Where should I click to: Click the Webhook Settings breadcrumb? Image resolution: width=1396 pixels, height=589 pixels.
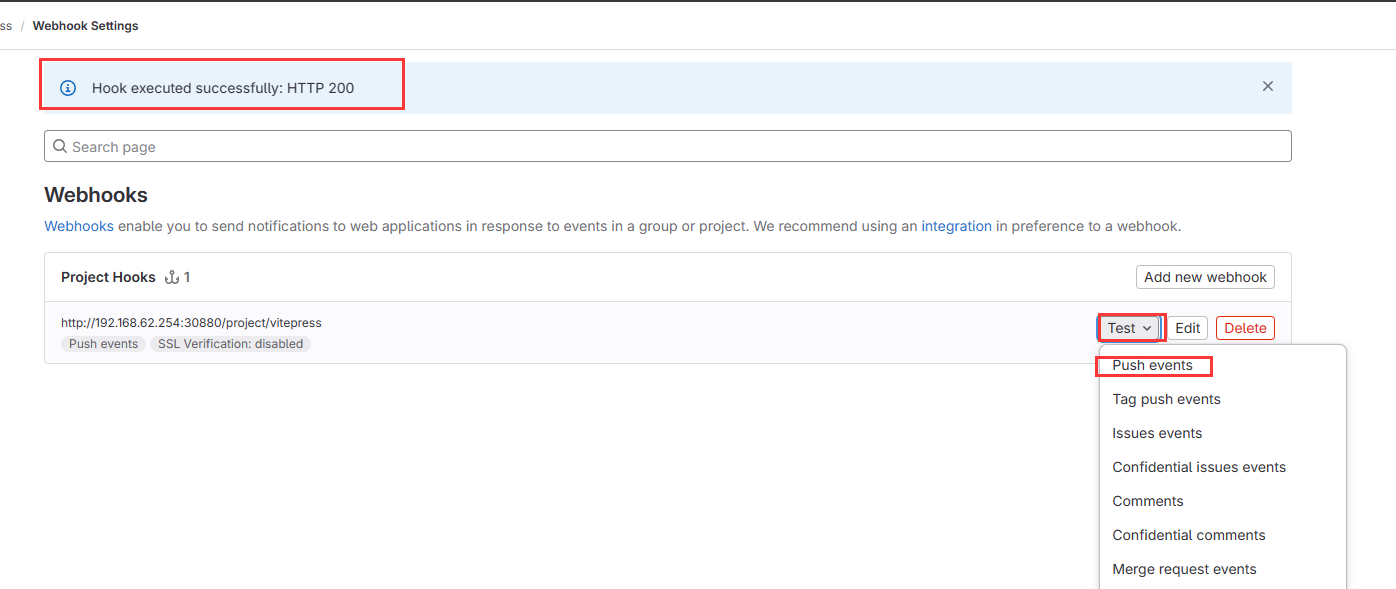(85, 26)
